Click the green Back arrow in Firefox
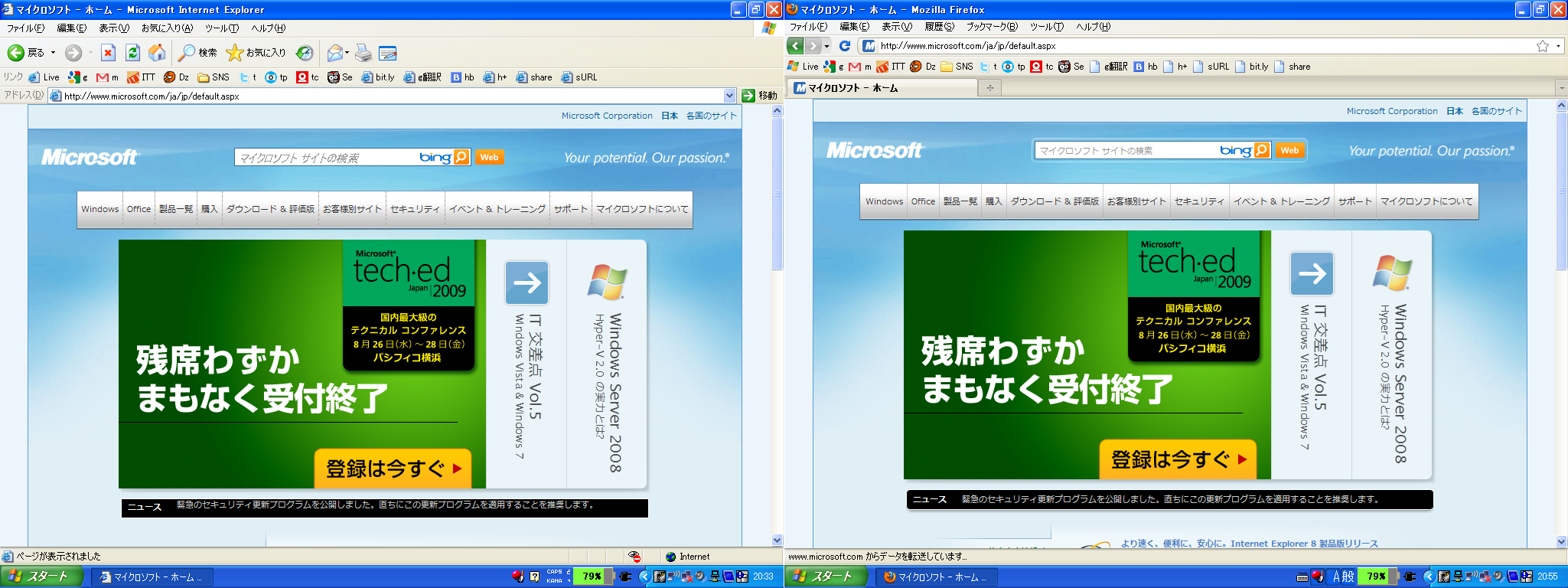 [795, 46]
